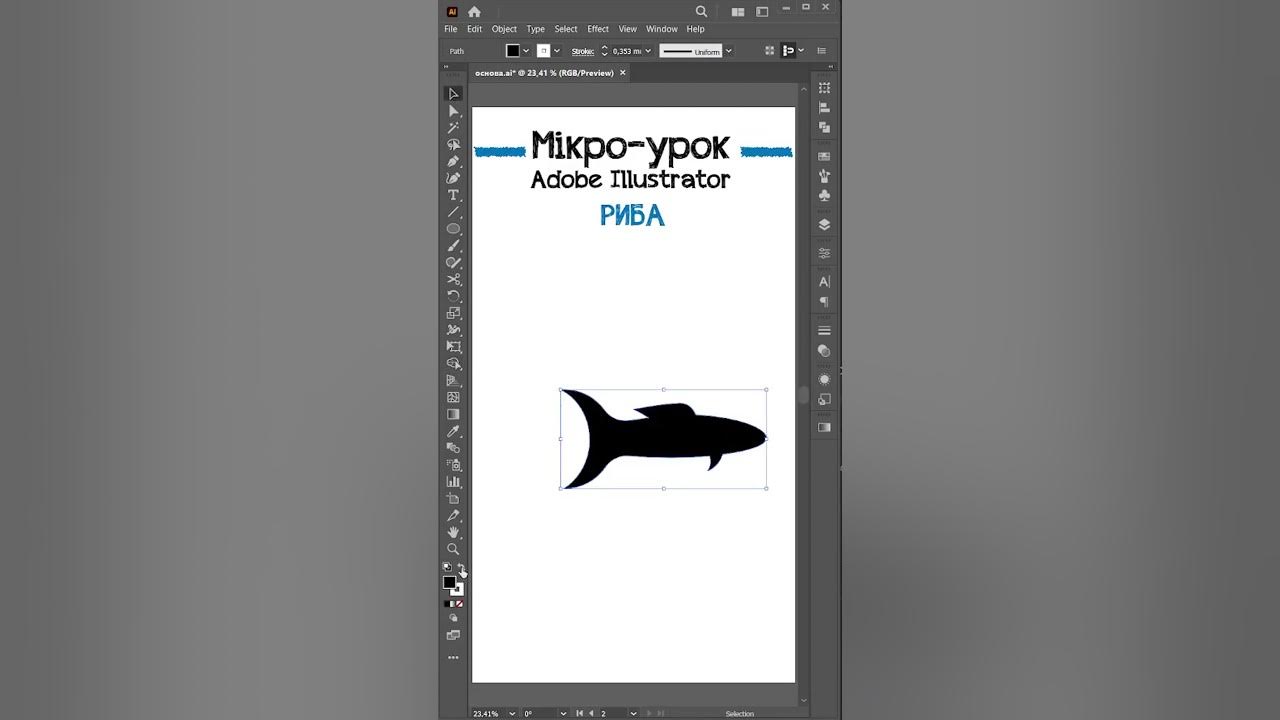Select the Shaper tool
The height and width of the screenshot is (720, 1280).
click(453, 262)
